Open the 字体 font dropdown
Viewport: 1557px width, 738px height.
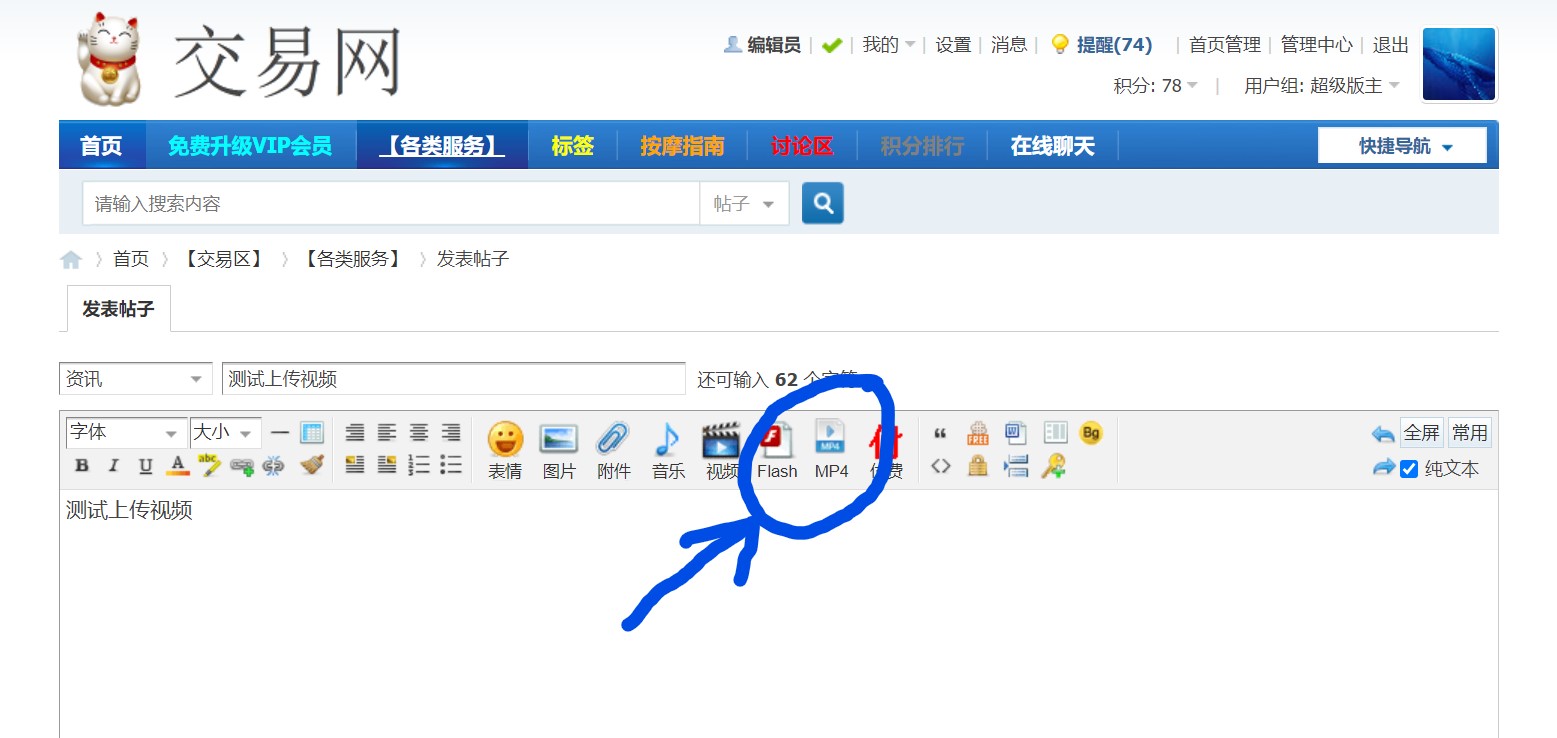(x=126, y=433)
